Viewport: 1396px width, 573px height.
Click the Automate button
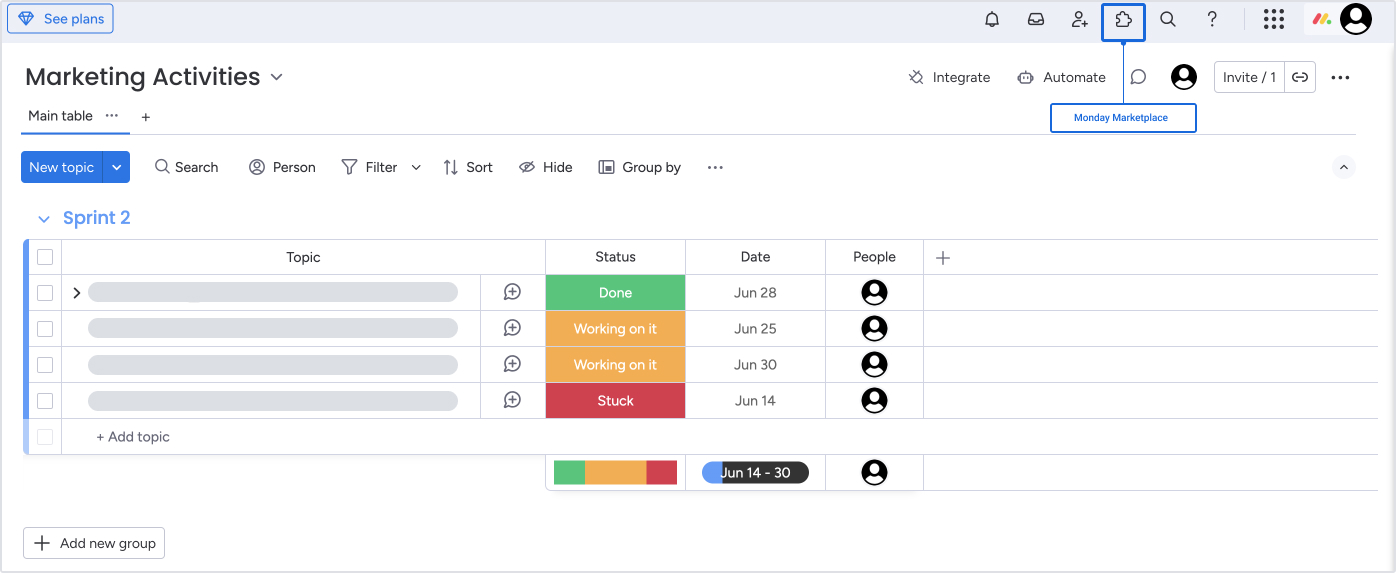[1061, 77]
